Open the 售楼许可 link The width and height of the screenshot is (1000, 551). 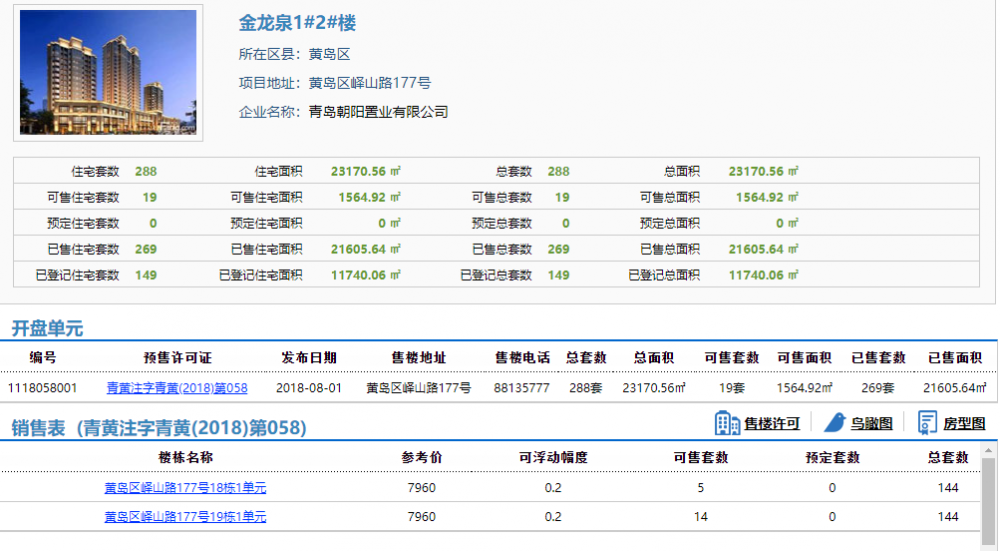[x=772, y=423]
